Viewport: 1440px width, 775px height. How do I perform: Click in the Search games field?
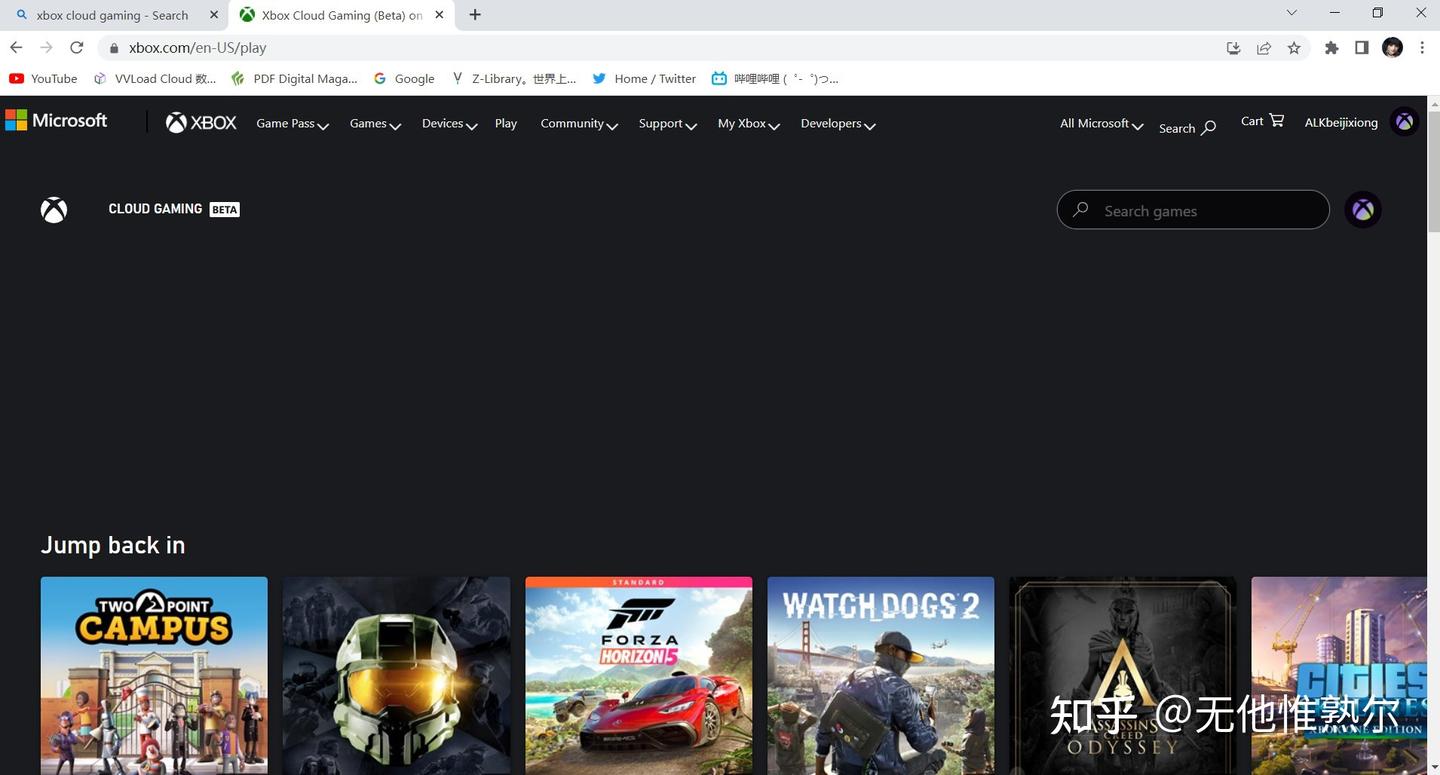[x=1193, y=210]
